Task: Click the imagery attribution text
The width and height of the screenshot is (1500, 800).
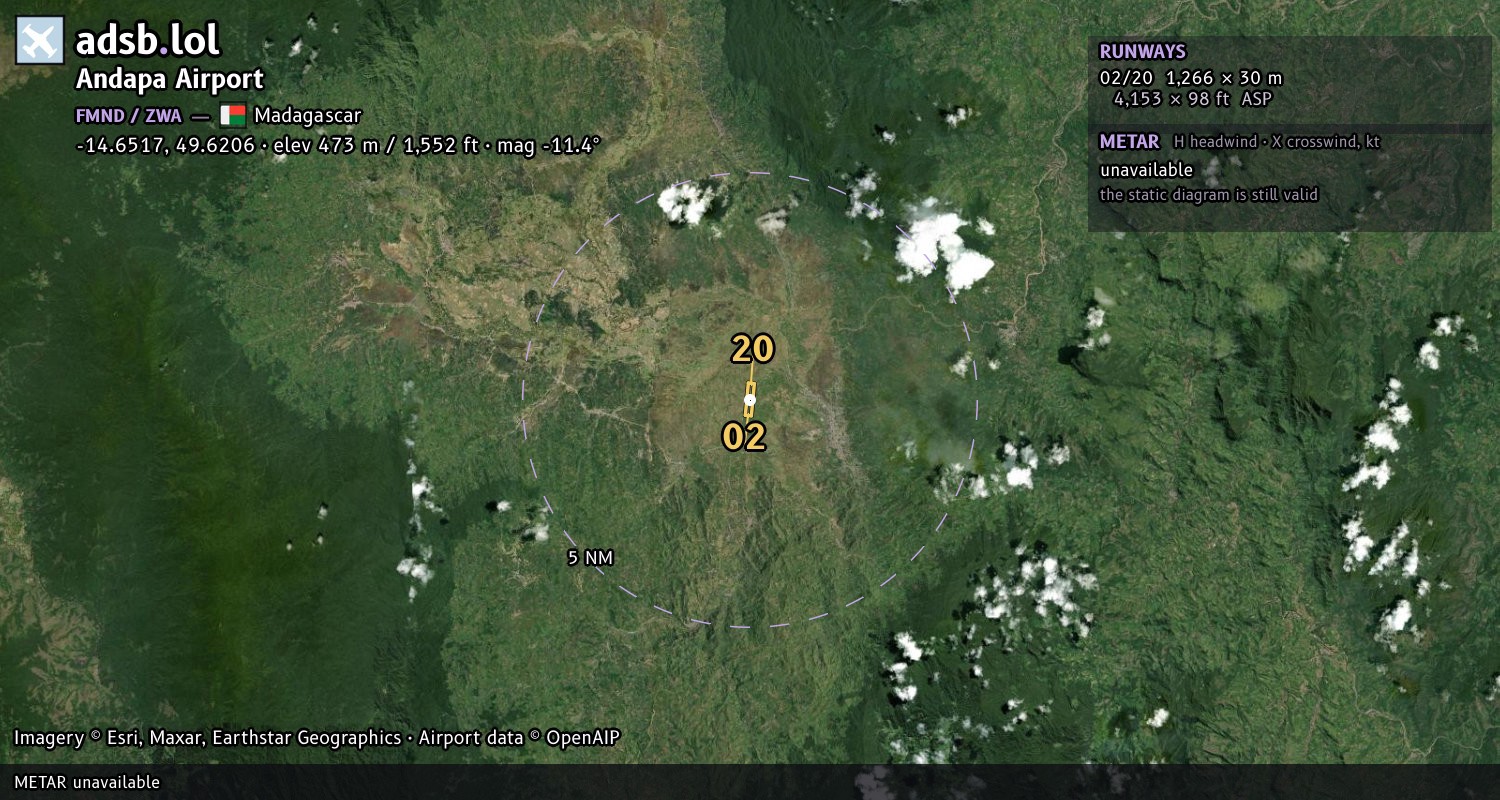Action: [x=317, y=738]
